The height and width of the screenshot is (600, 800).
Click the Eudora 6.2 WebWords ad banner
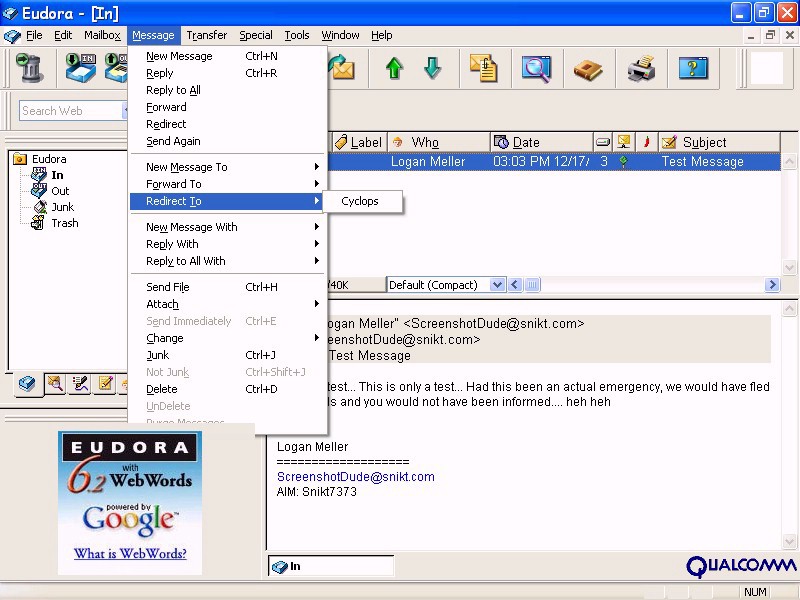pyautogui.click(x=130, y=503)
